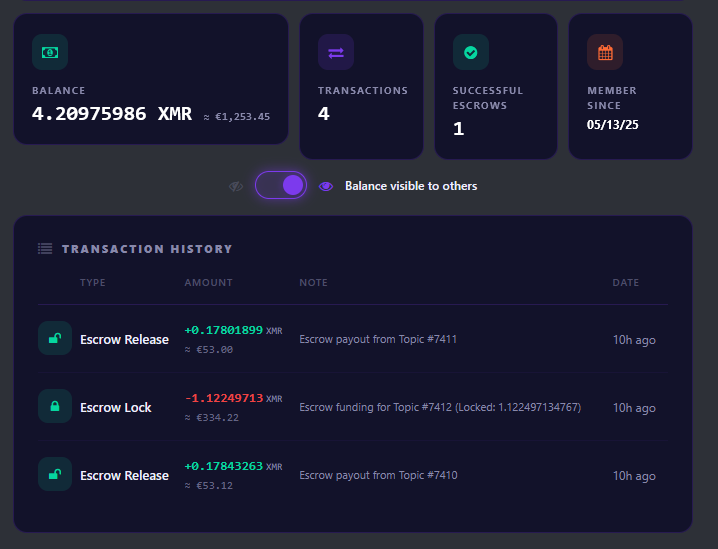
Task: Click unlock icon for Topic #7410 release
Action: pyautogui.click(x=55, y=474)
